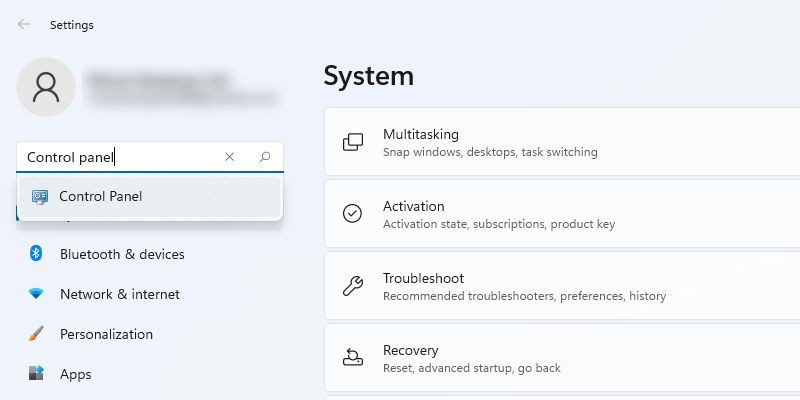Click the back arrow in the title bar
Viewport: 800px width, 400px height.
click(24, 25)
